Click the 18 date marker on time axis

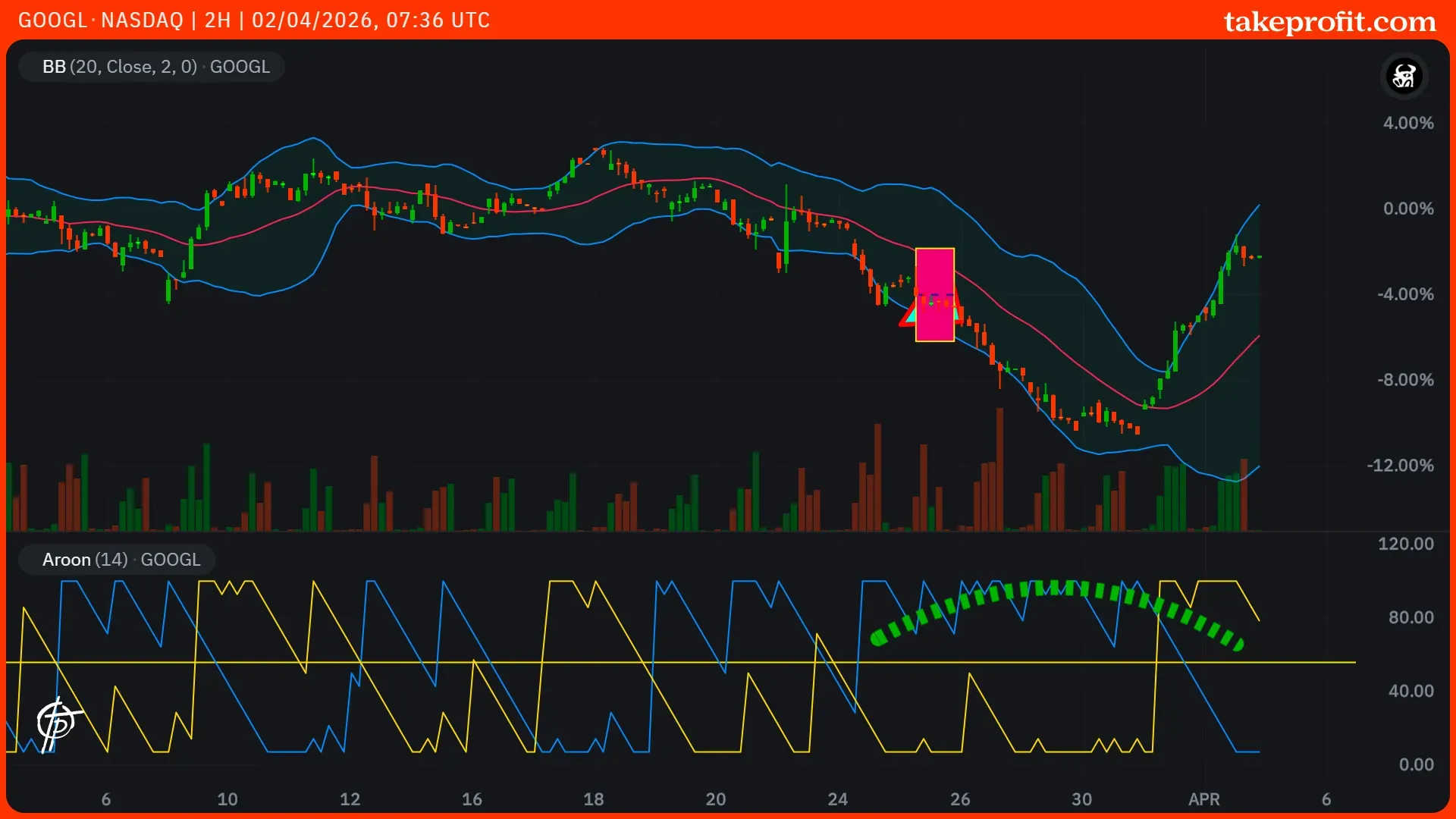click(594, 799)
